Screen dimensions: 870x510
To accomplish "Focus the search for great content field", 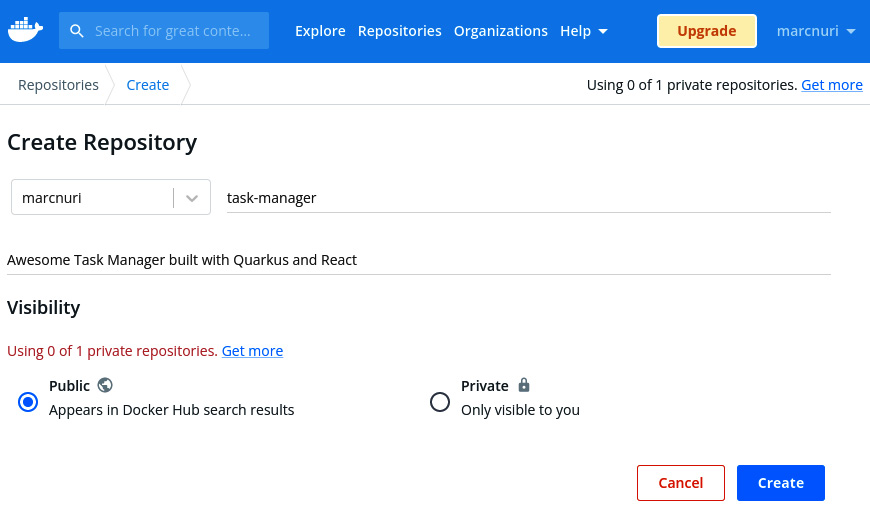I will tap(164, 31).
